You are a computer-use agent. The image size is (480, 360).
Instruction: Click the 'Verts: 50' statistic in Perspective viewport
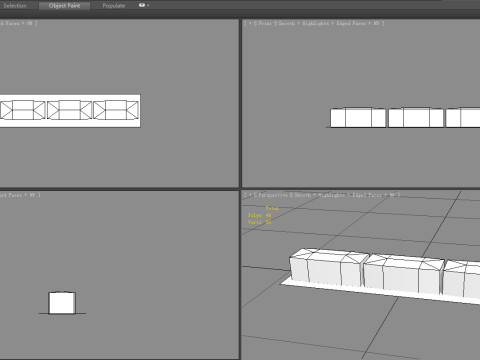(260, 222)
